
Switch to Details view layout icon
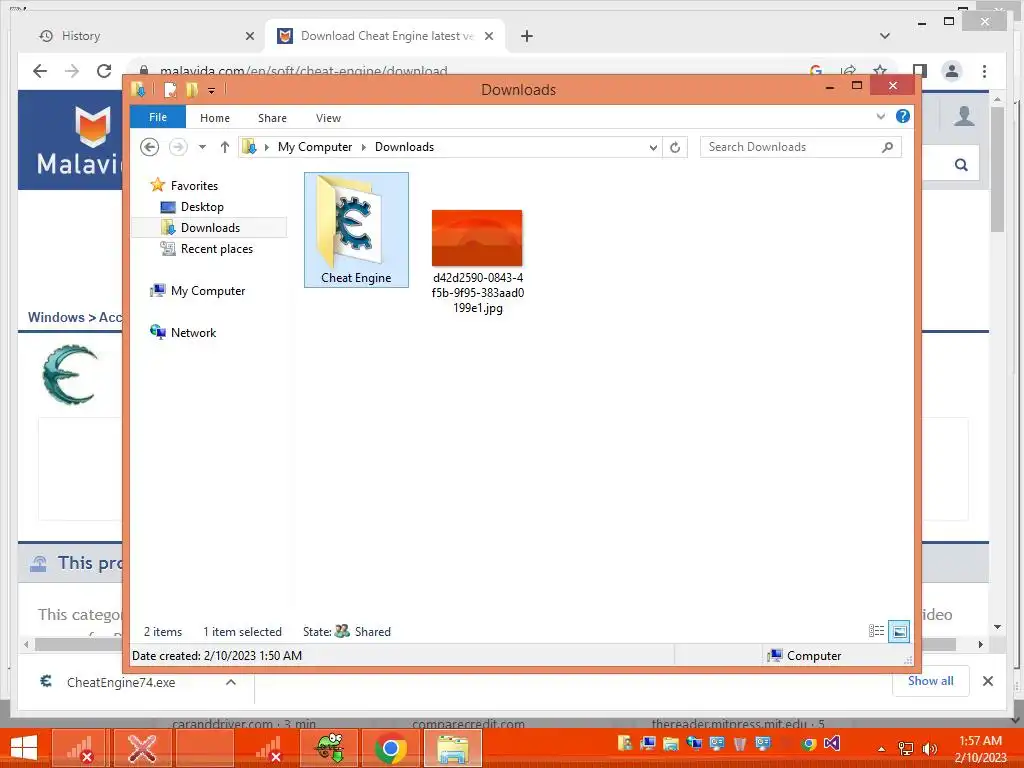click(876, 631)
